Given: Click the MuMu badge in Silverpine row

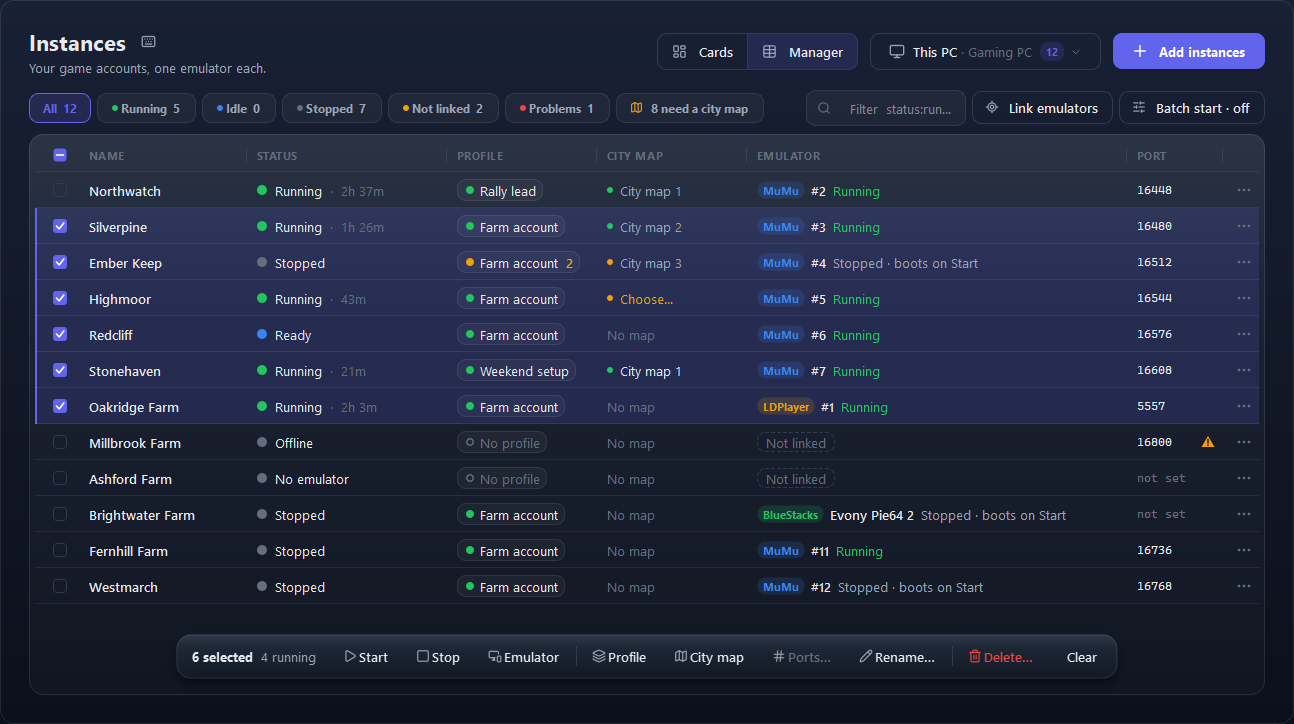Looking at the screenshot, I should (x=781, y=227).
